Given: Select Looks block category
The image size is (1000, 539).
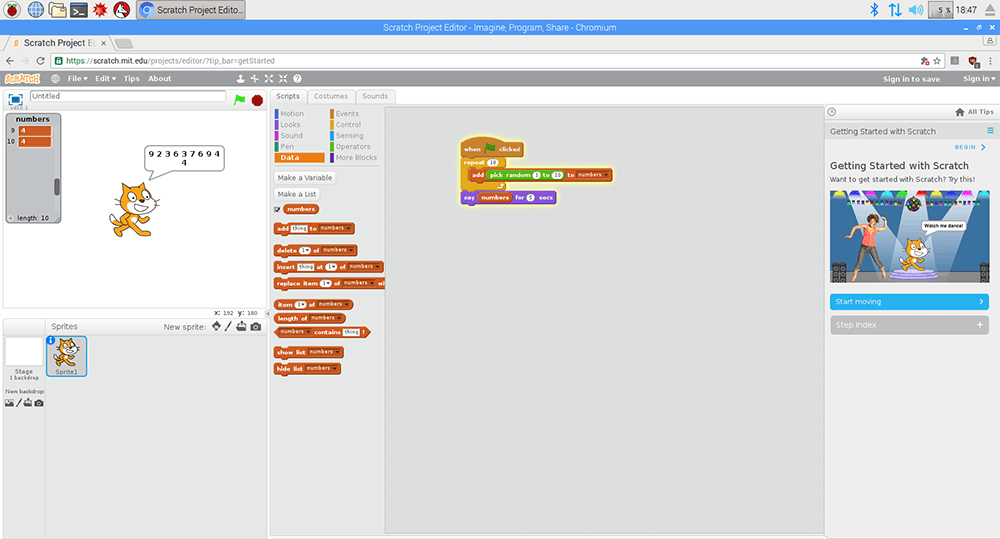Looking at the screenshot, I should tap(290, 124).
